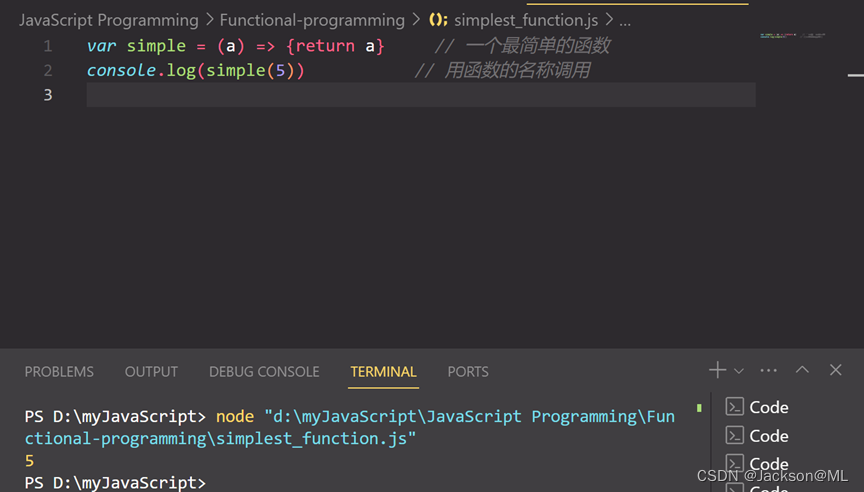864x492 pixels.
Task: Select the TERMINAL tab
Action: (383, 372)
